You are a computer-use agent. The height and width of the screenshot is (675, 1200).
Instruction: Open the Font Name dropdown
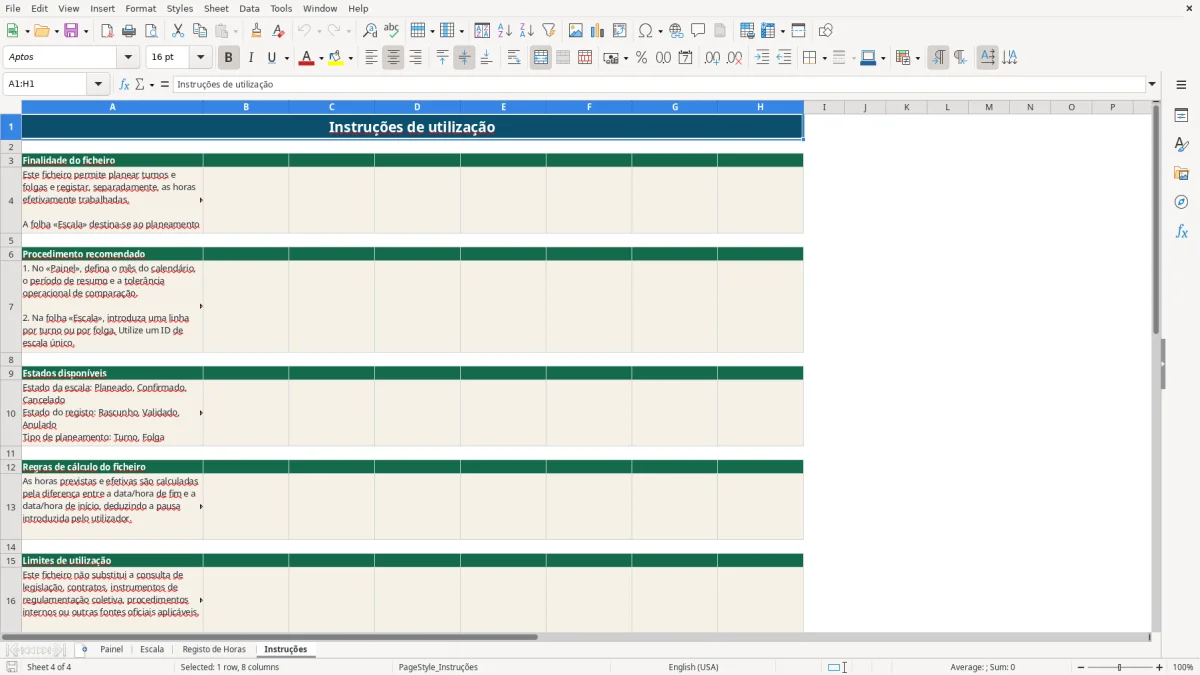pos(127,58)
